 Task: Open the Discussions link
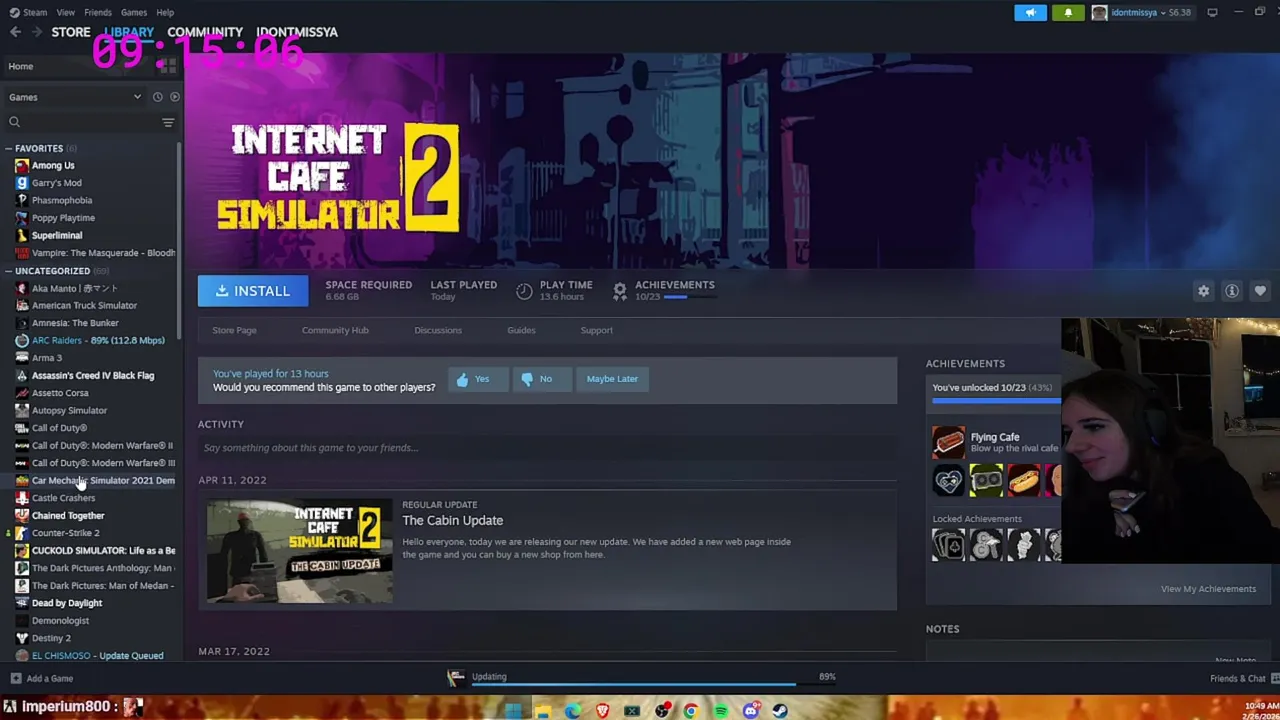click(438, 330)
